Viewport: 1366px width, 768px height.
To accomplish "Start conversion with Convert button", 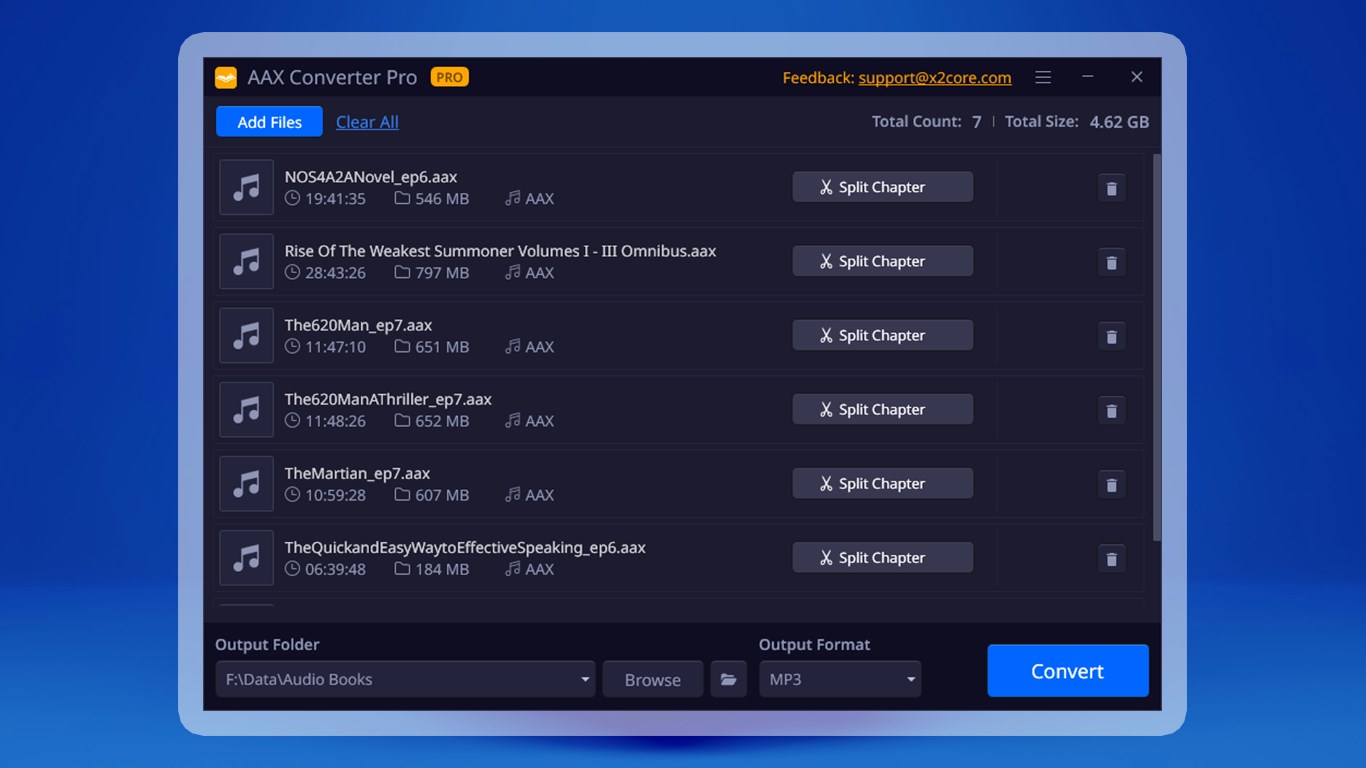I will pyautogui.click(x=1067, y=671).
